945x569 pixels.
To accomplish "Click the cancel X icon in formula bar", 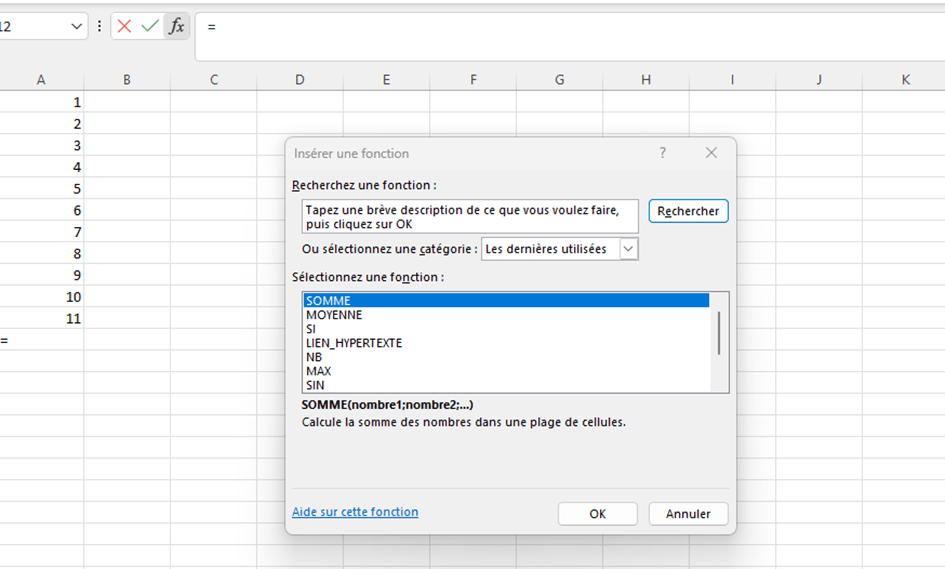I will tap(124, 27).
